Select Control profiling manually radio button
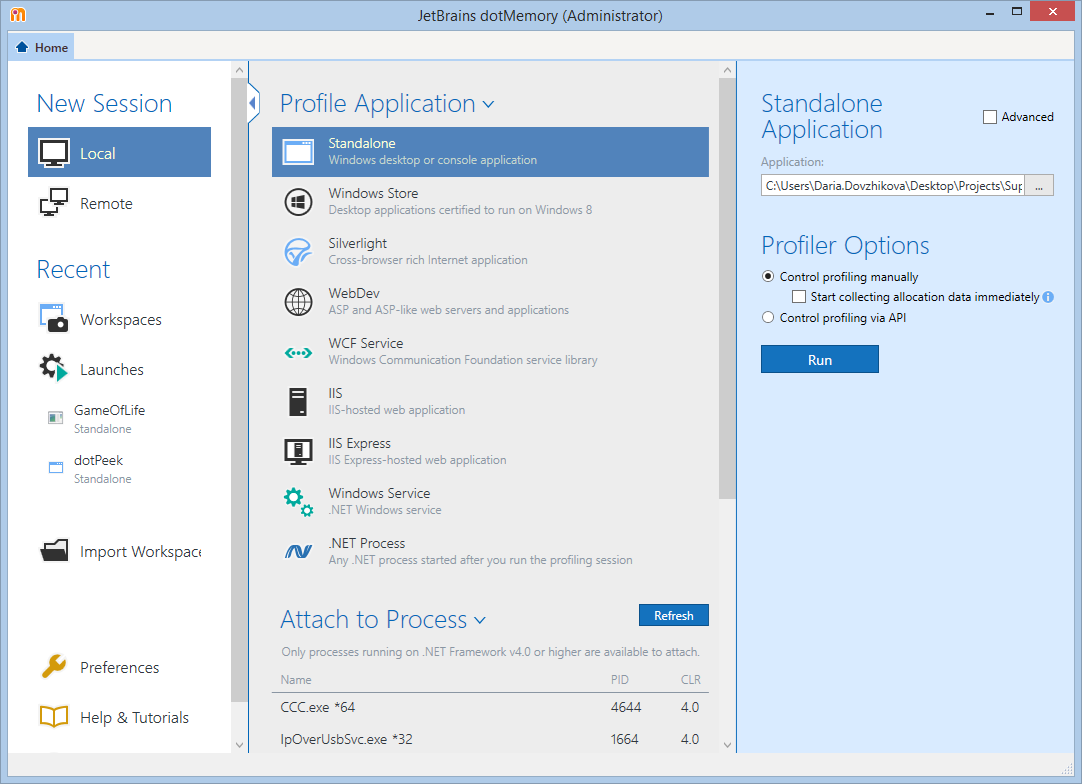This screenshot has height=784, width=1082. pyautogui.click(x=768, y=276)
